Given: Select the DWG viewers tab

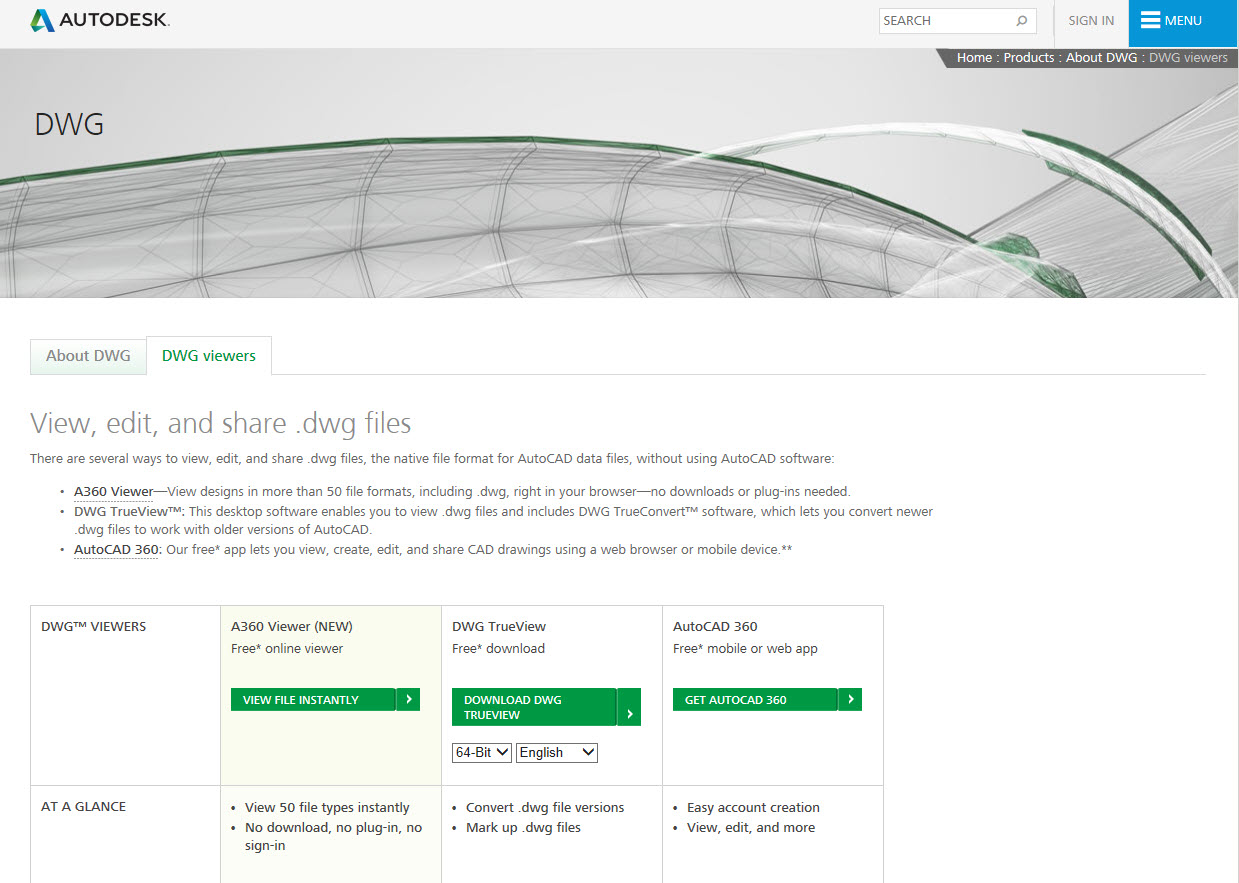Looking at the screenshot, I should coord(209,355).
